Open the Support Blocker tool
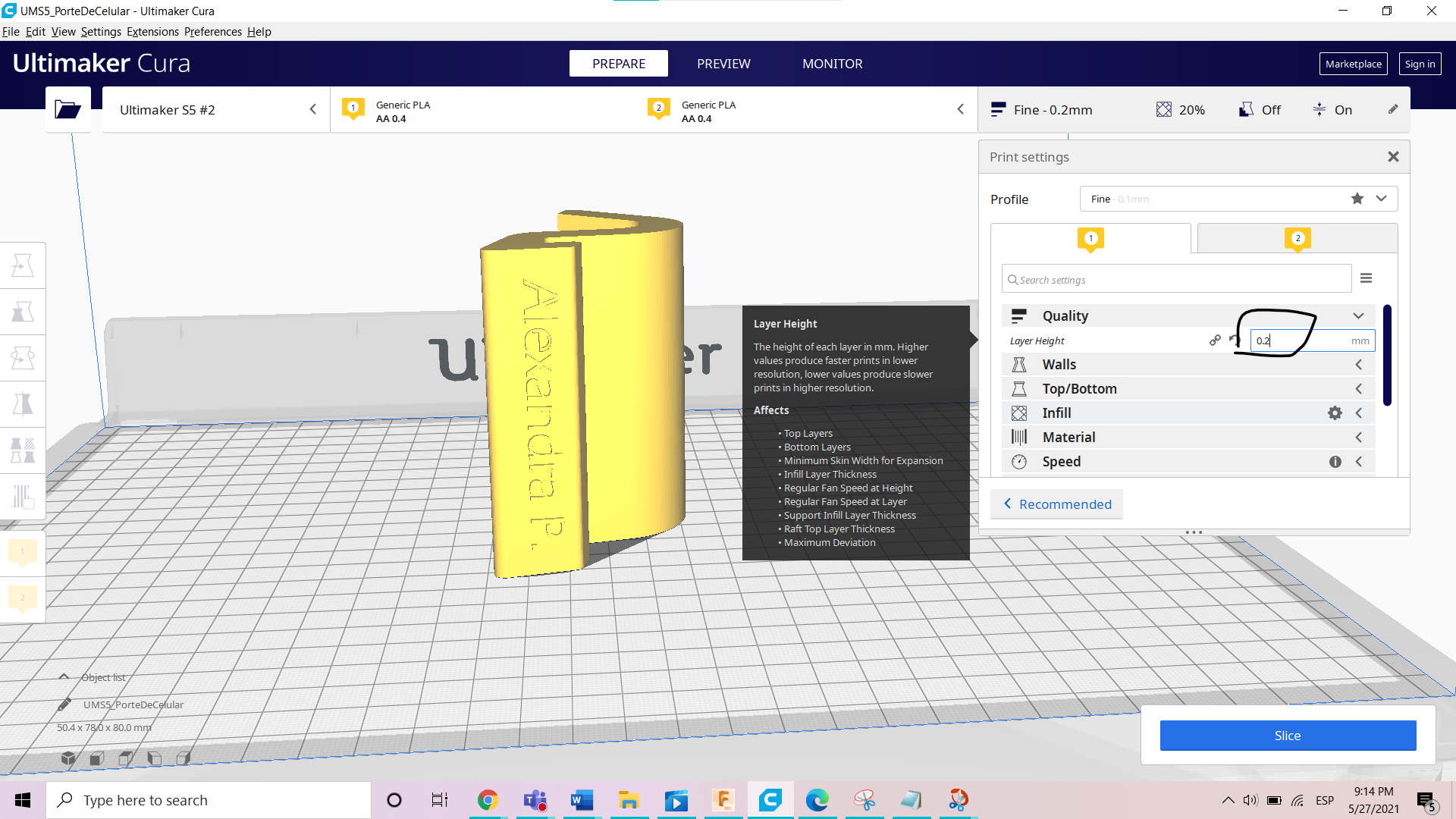 pyautogui.click(x=23, y=497)
